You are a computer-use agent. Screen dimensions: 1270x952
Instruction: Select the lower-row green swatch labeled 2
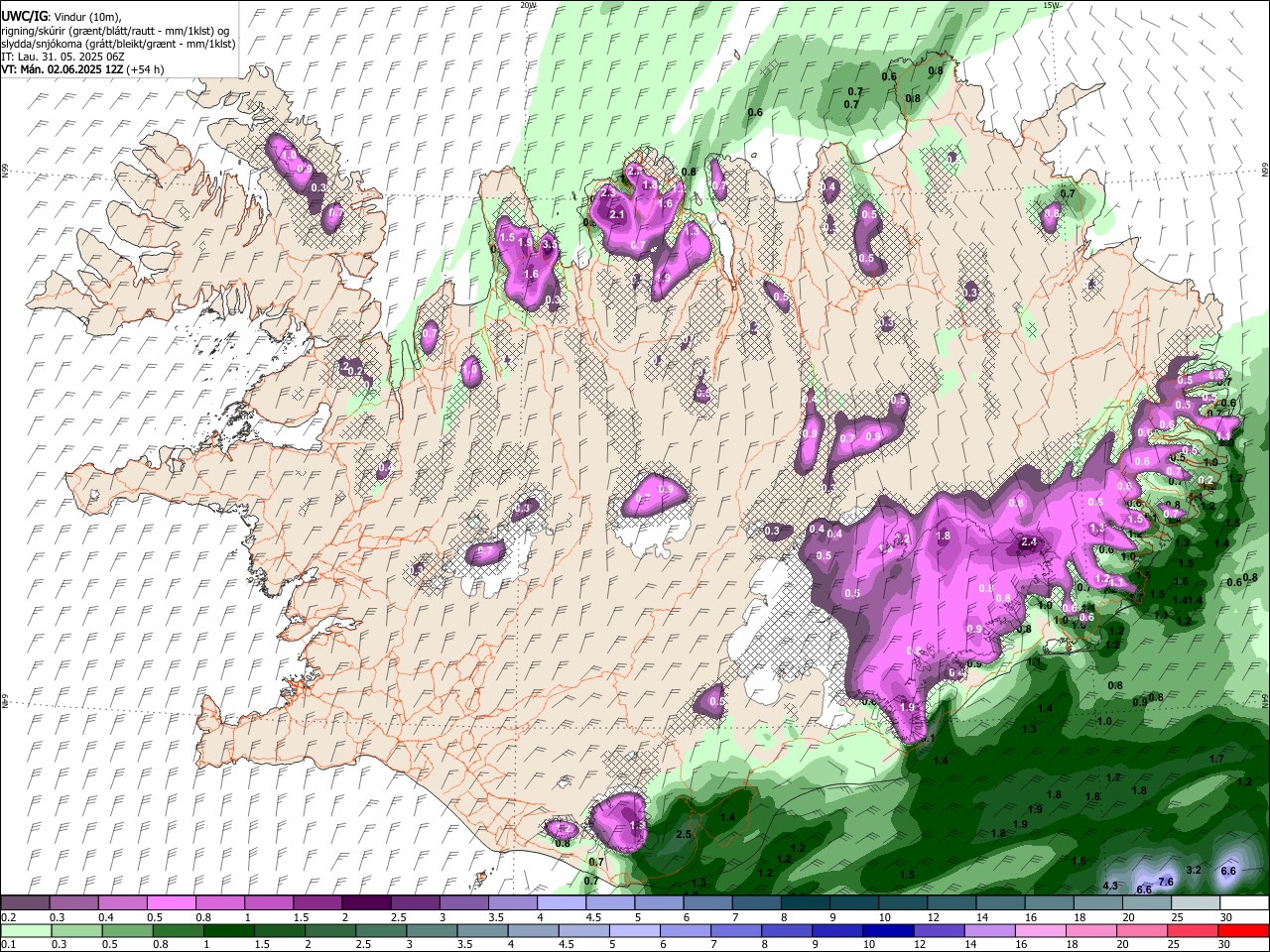[x=330, y=931]
